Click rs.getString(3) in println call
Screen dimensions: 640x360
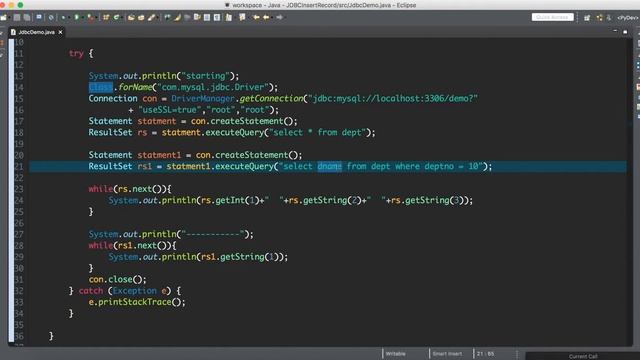coord(427,200)
